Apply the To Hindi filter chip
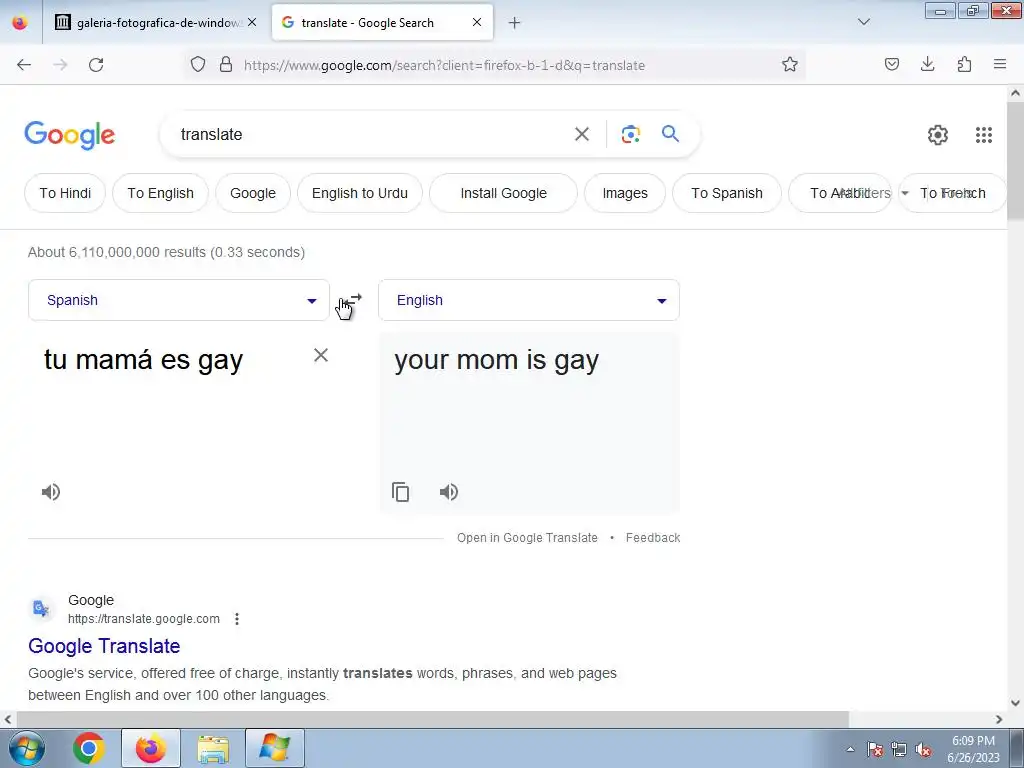 pyautogui.click(x=65, y=193)
